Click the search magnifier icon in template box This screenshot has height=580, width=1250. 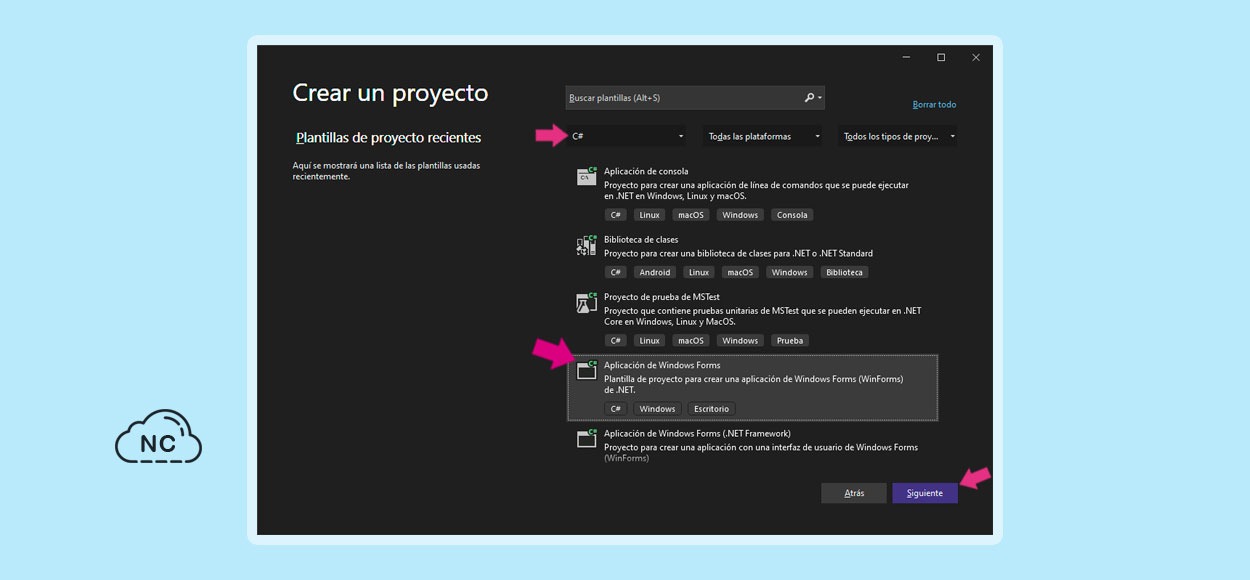[810, 98]
